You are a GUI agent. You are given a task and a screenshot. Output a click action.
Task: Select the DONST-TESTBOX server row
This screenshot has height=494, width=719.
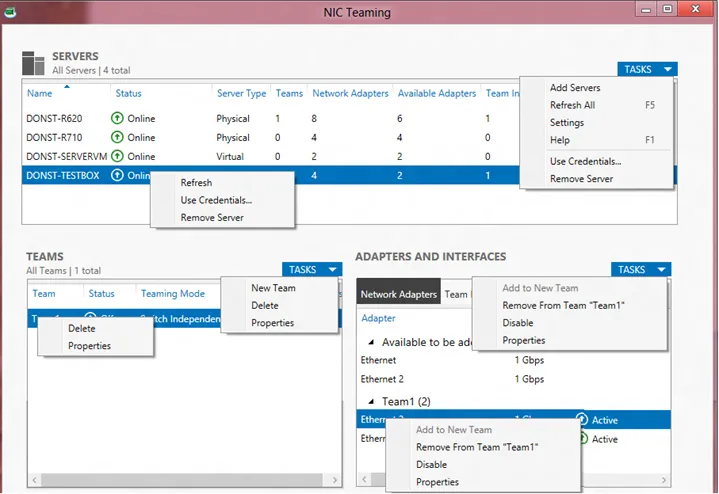(349, 175)
